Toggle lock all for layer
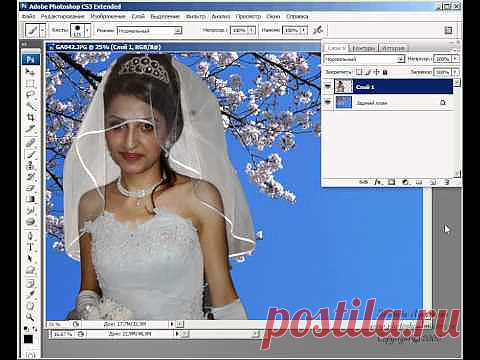Viewport: 480px width, 360px height. tap(385, 72)
